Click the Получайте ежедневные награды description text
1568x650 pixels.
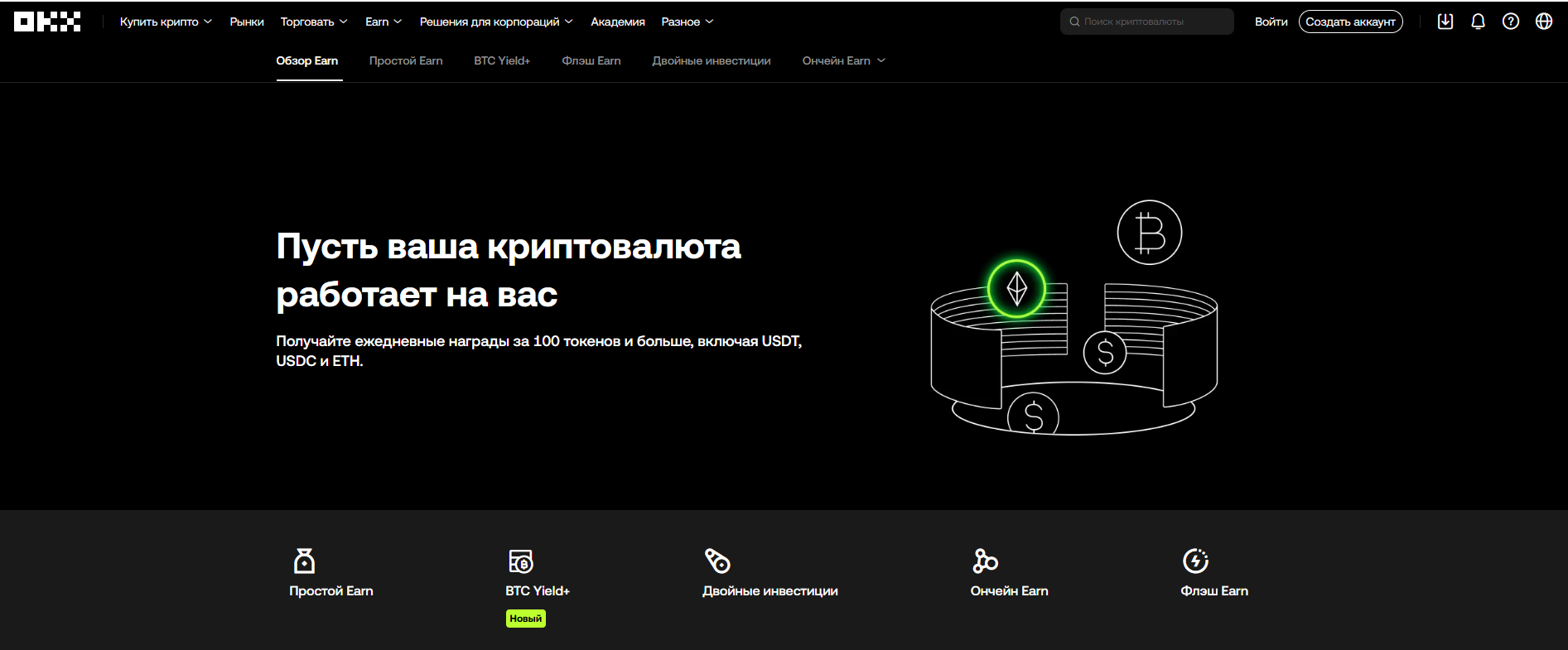click(x=539, y=351)
